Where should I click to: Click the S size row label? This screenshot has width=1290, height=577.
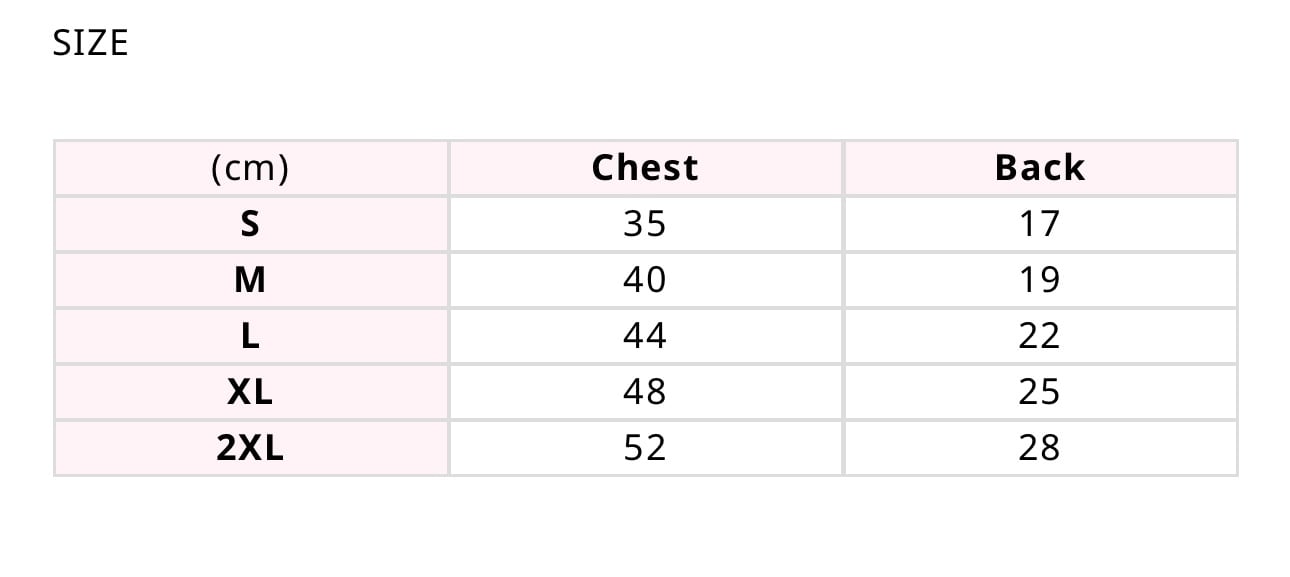click(x=250, y=224)
